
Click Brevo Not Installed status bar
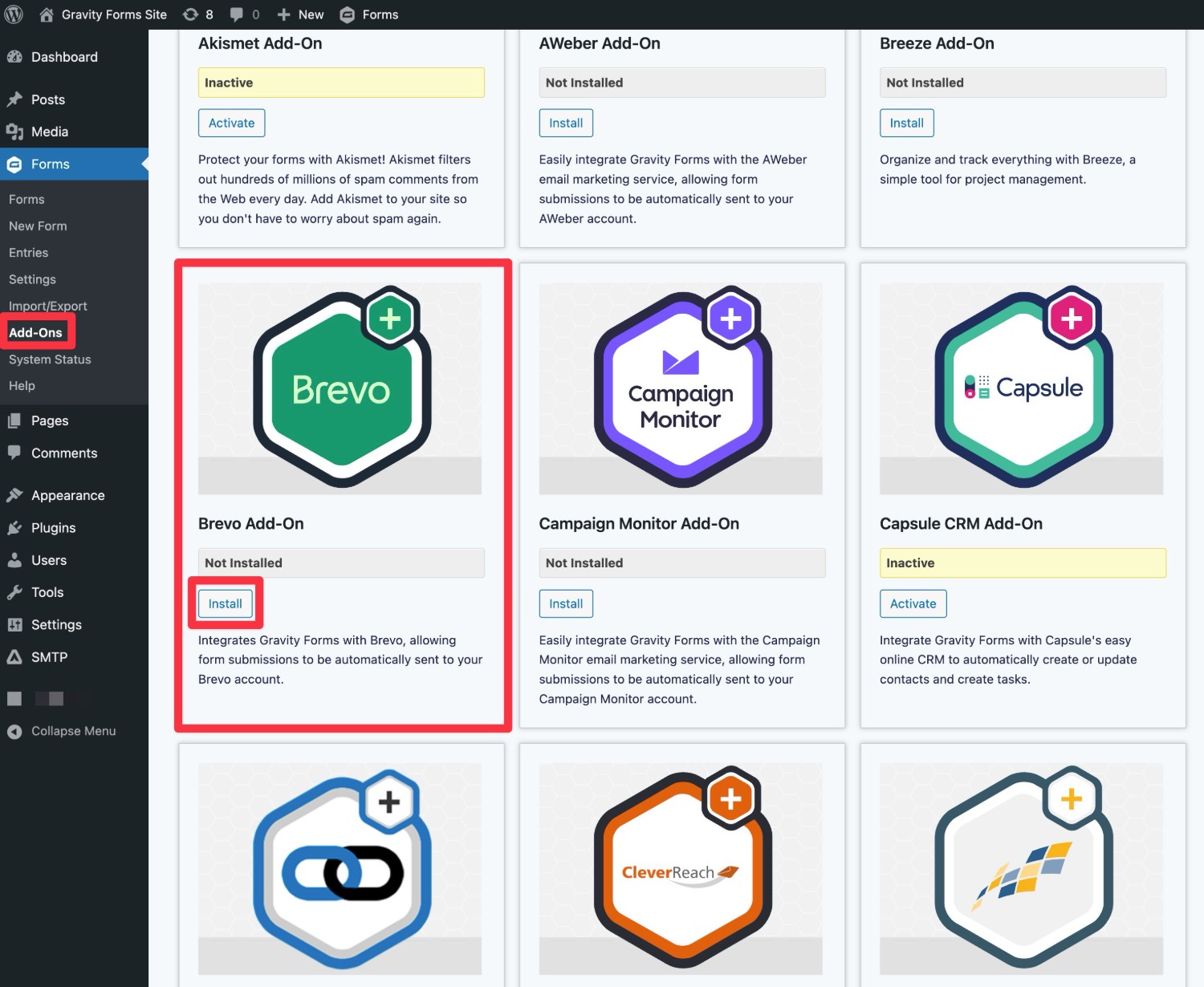pos(341,563)
